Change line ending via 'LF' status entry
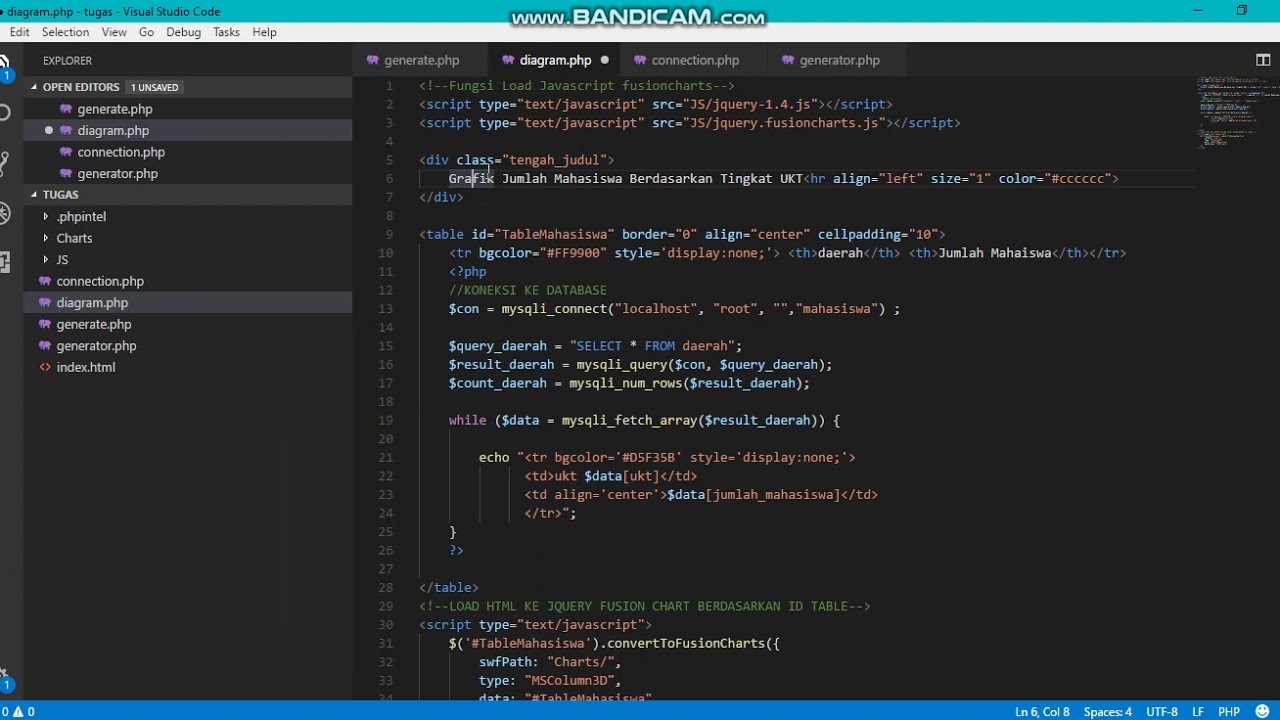This screenshot has height=720, width=1280. (x=1197, y=712)
